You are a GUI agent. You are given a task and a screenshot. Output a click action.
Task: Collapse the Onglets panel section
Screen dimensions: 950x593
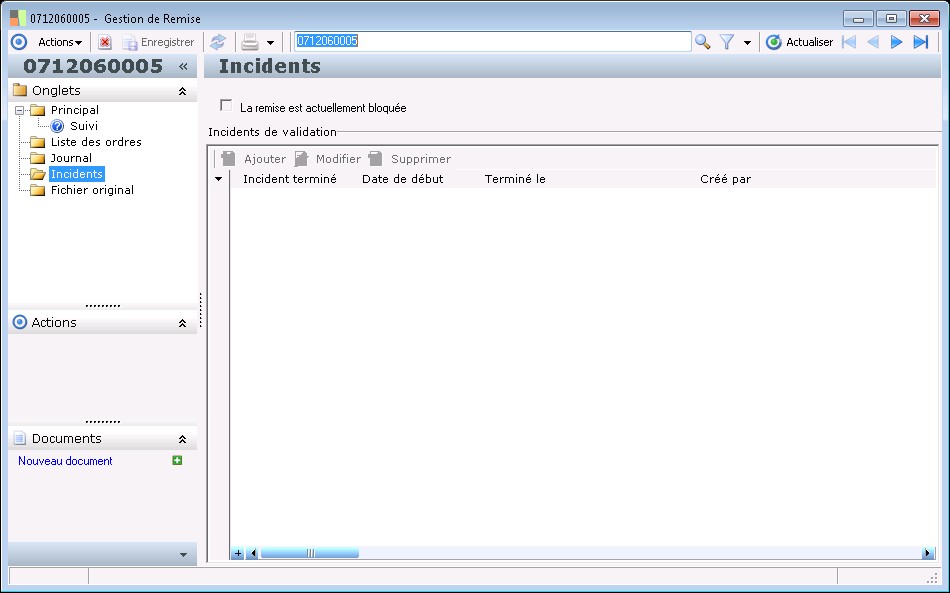click(182, 91)
